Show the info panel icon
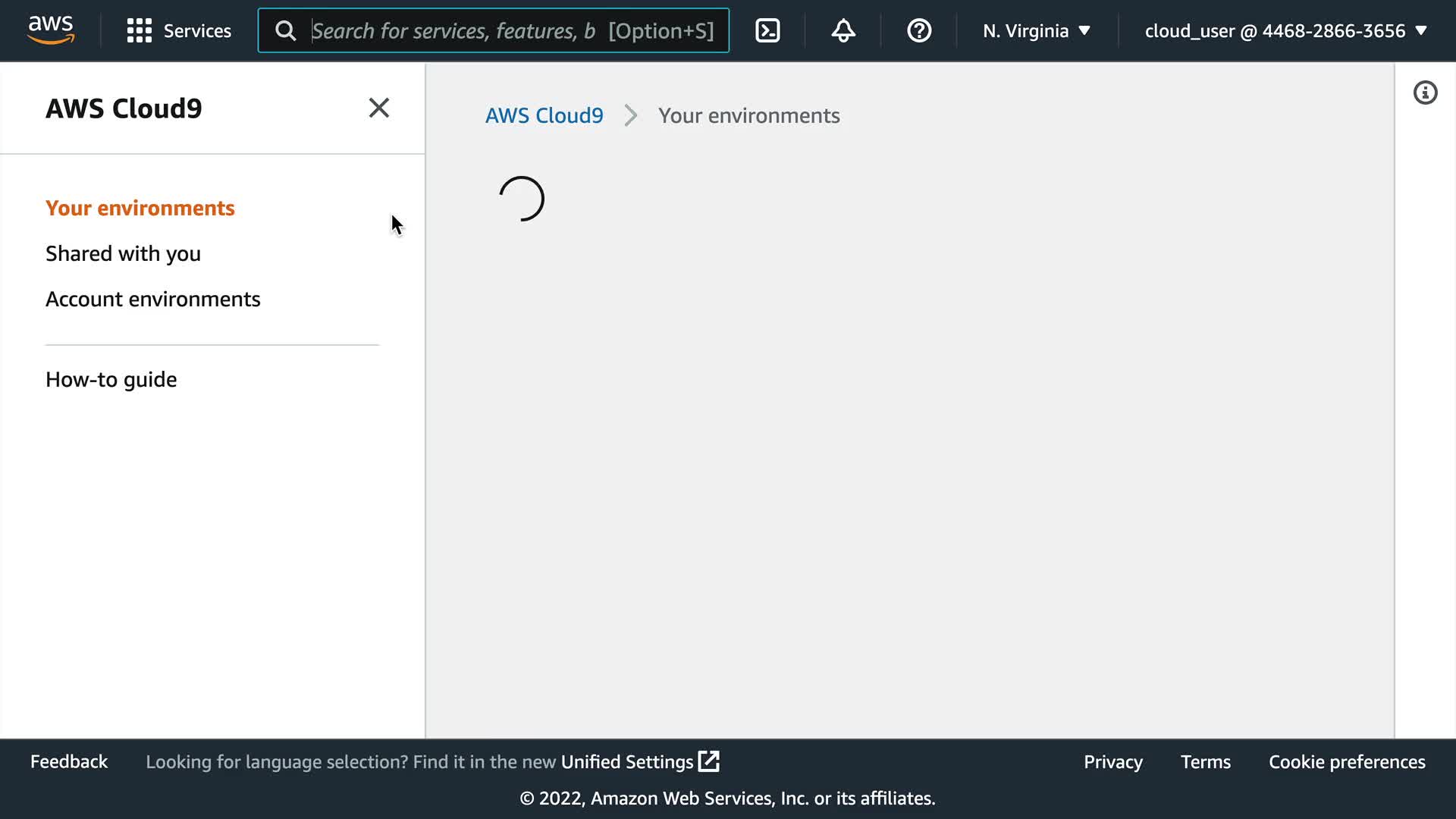 pos(1425,93)
